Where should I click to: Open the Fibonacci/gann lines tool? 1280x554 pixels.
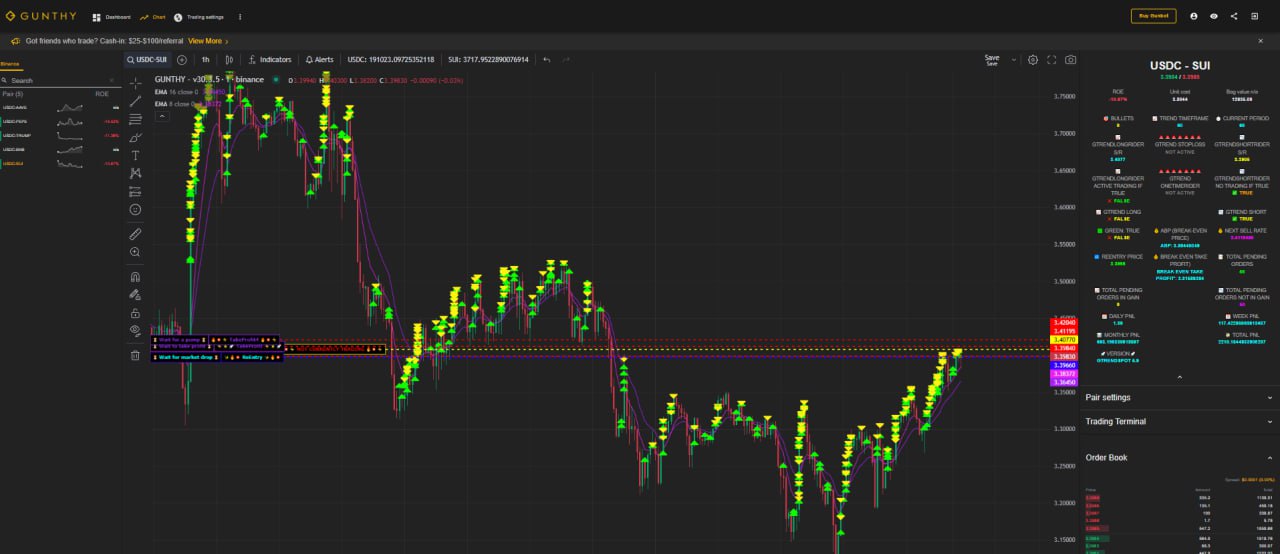135,119
